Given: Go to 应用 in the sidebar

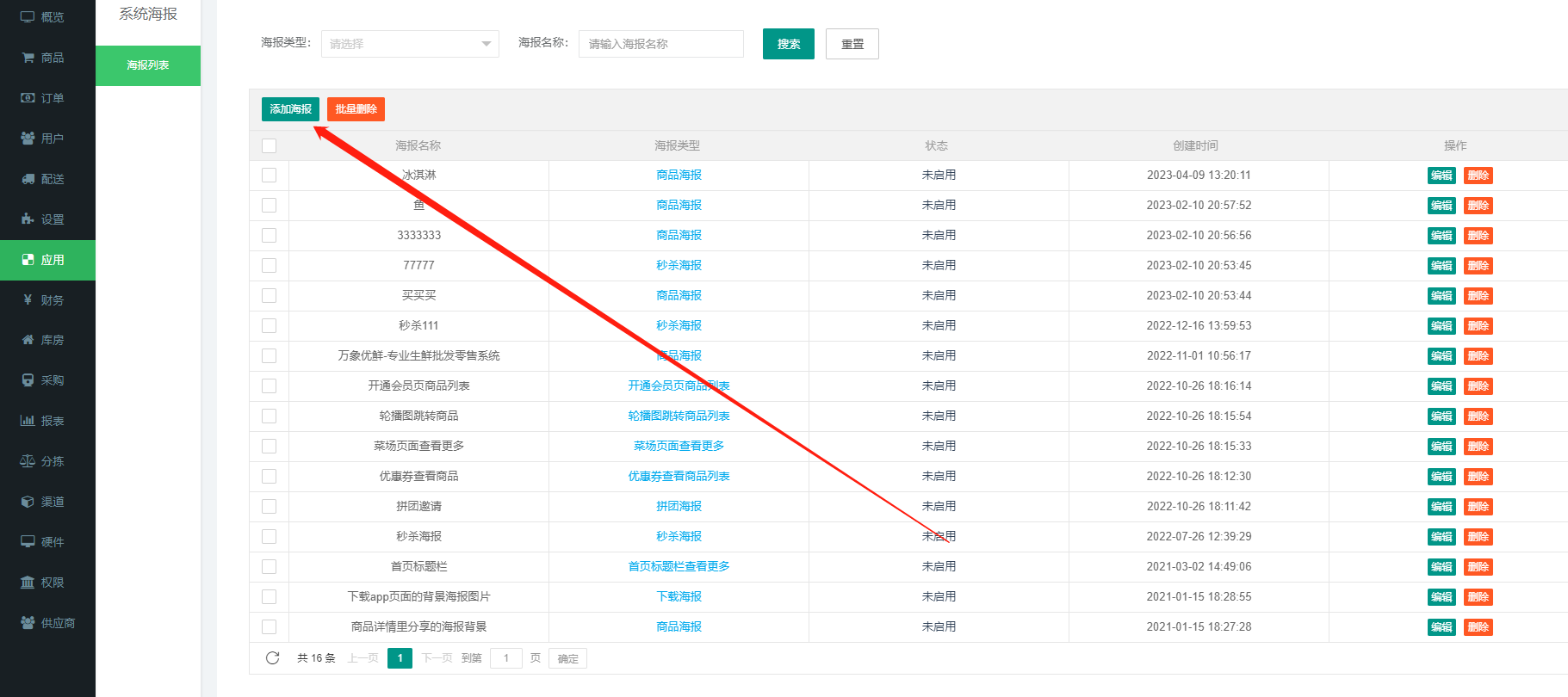Looking at the screenshot, I should [x=48, y=260].
